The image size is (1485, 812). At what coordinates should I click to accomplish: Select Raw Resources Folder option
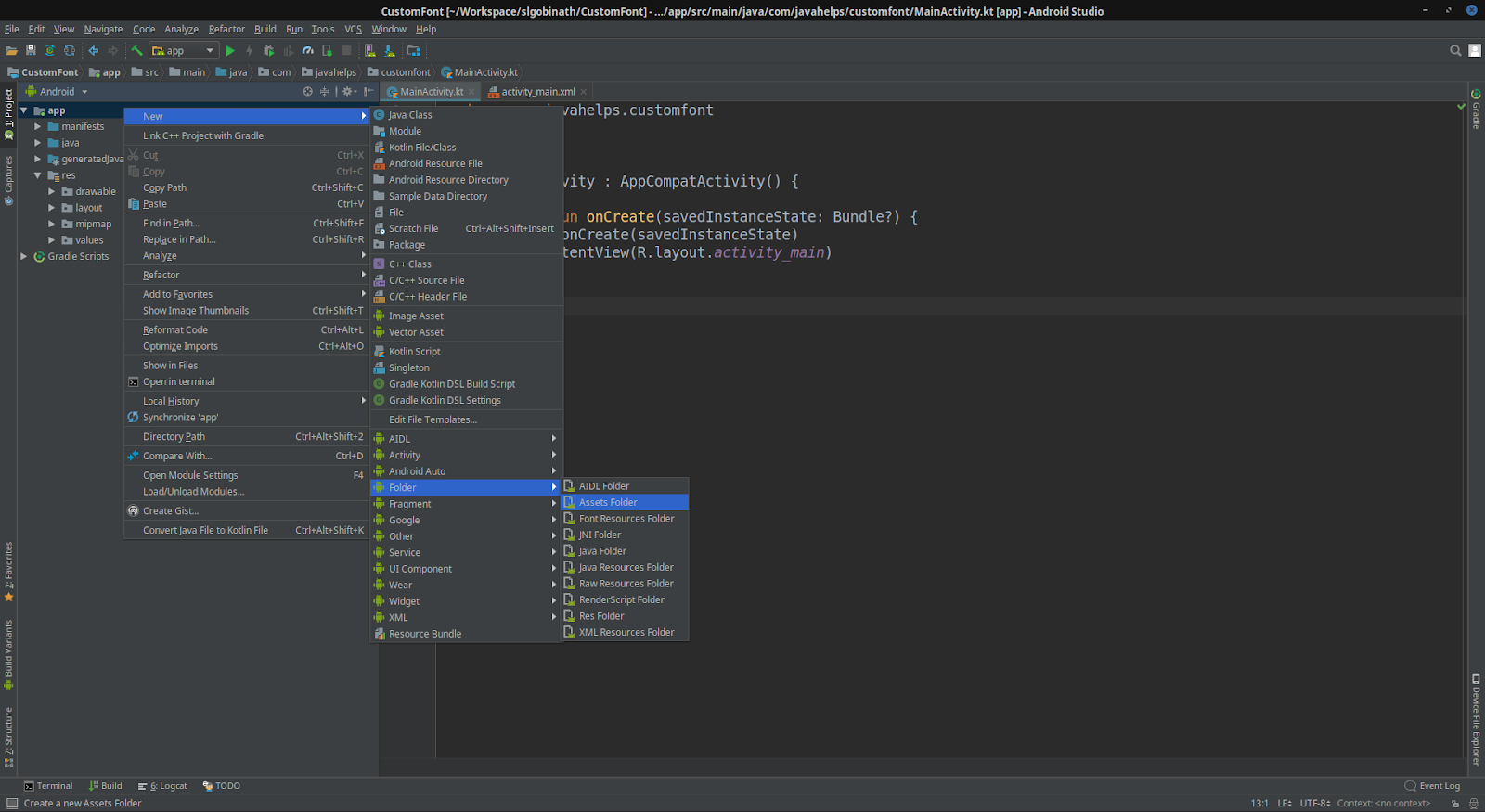point(626,584)
